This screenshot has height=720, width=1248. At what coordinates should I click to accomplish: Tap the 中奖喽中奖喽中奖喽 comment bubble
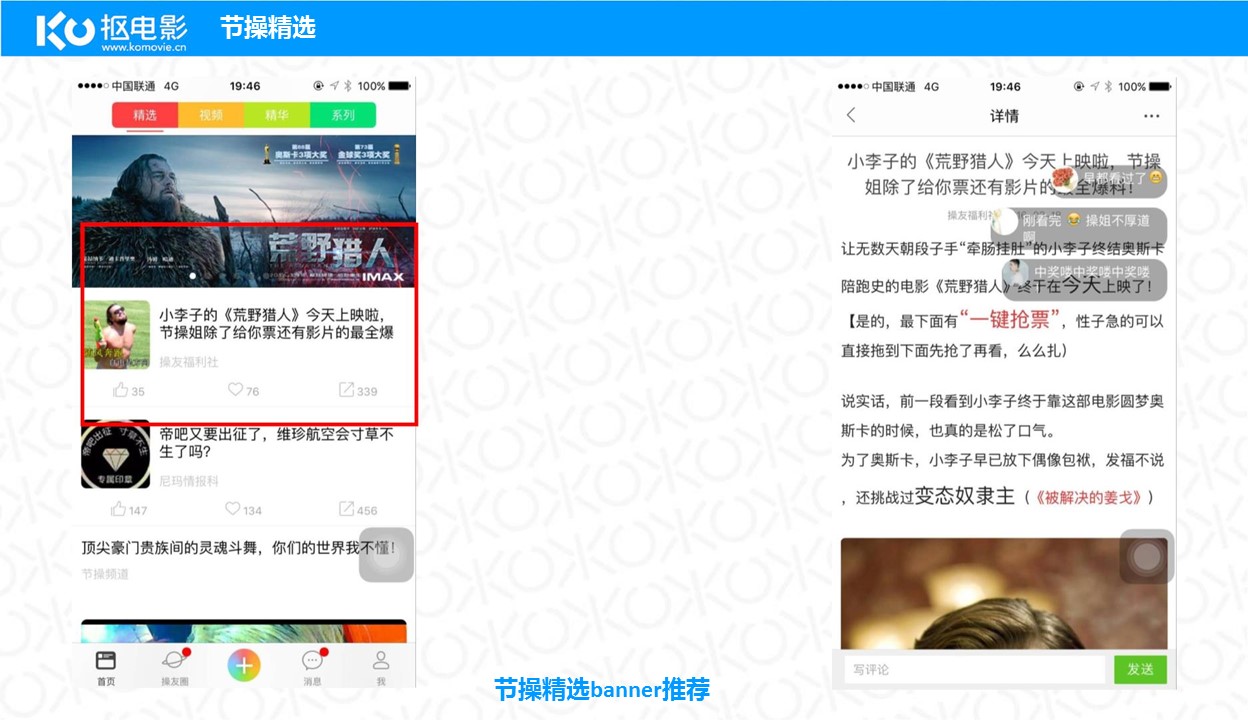tap(1084, 279)
